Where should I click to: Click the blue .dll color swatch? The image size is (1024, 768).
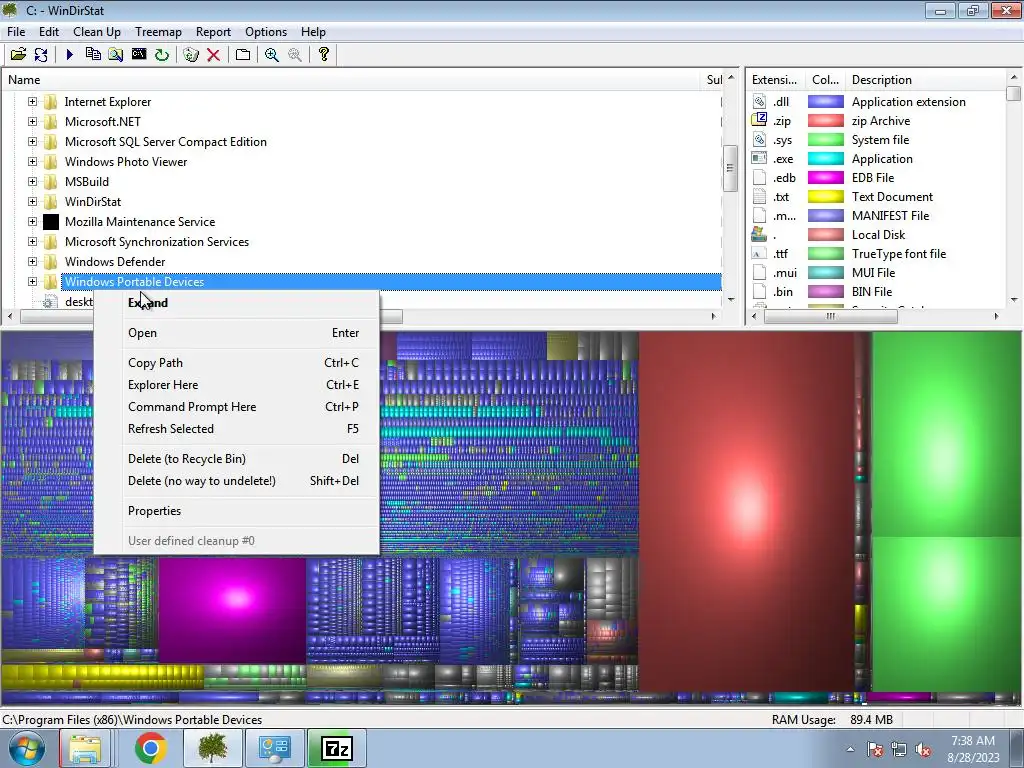(x=825, y=102)
